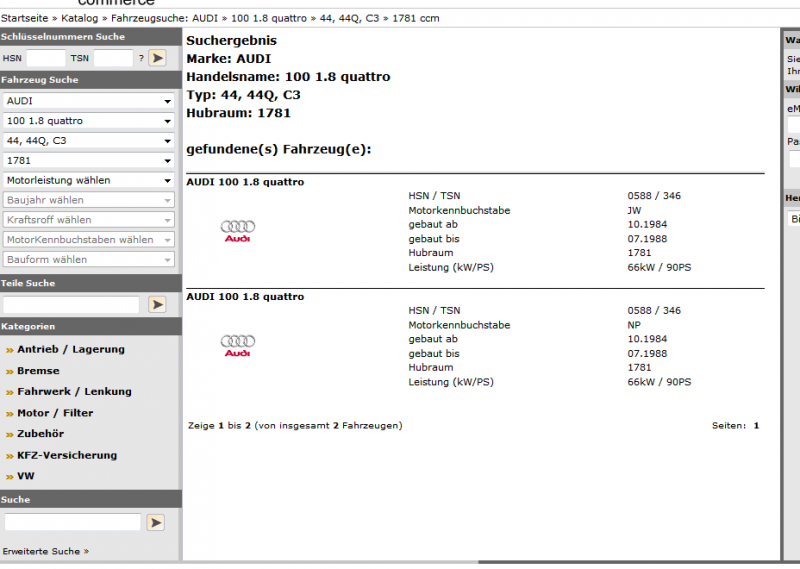Open first AUDI 100 1.8 quattro result title

(245, 182)
